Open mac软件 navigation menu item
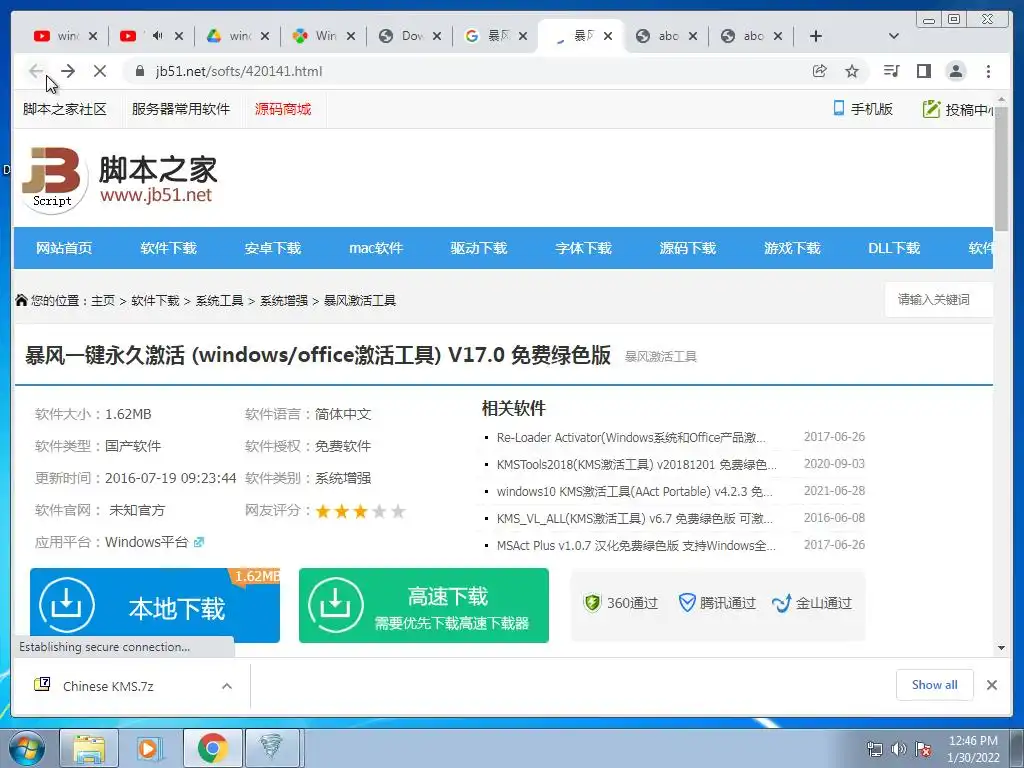 [376, 248]
